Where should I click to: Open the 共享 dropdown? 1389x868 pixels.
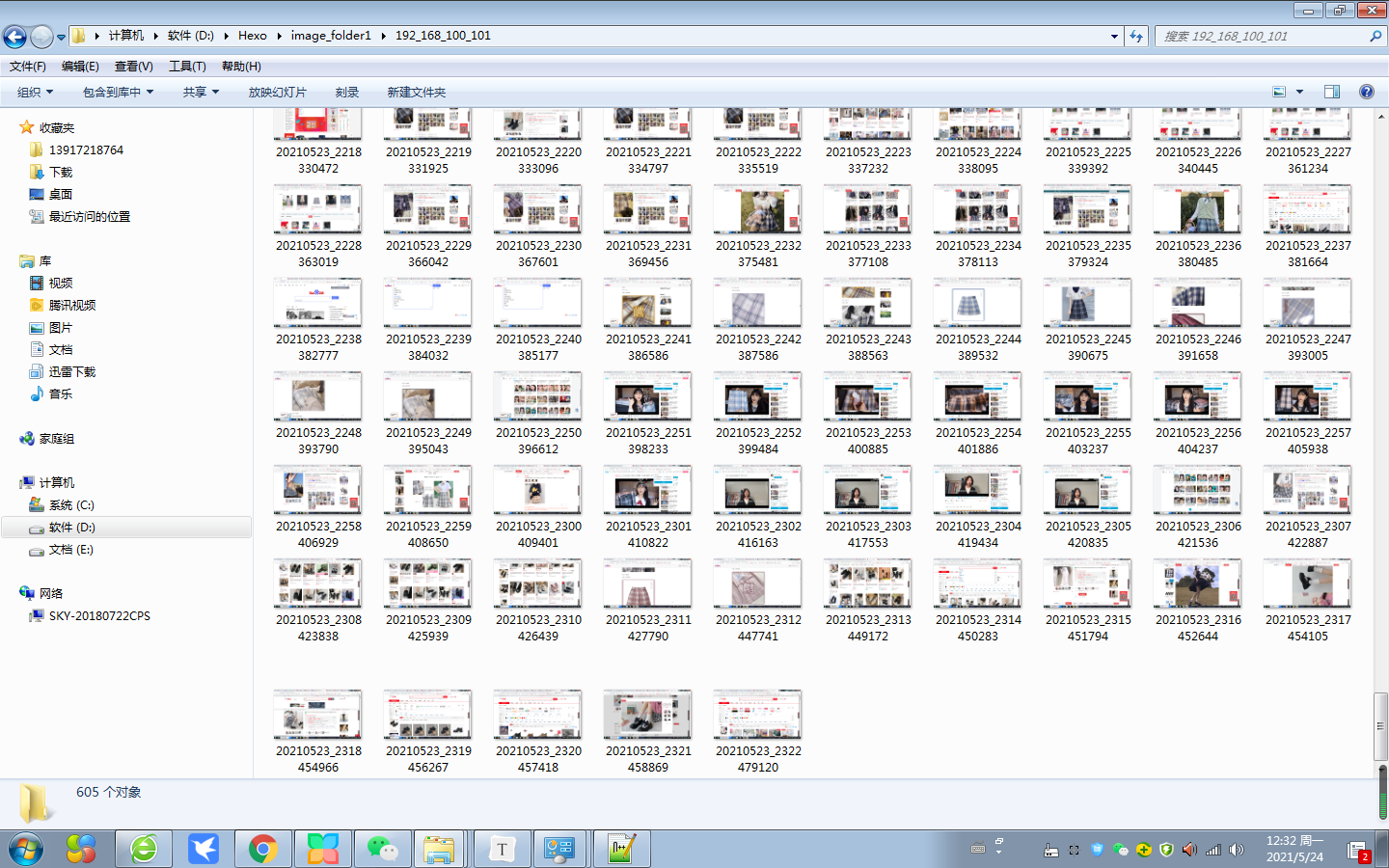(202, 93)
